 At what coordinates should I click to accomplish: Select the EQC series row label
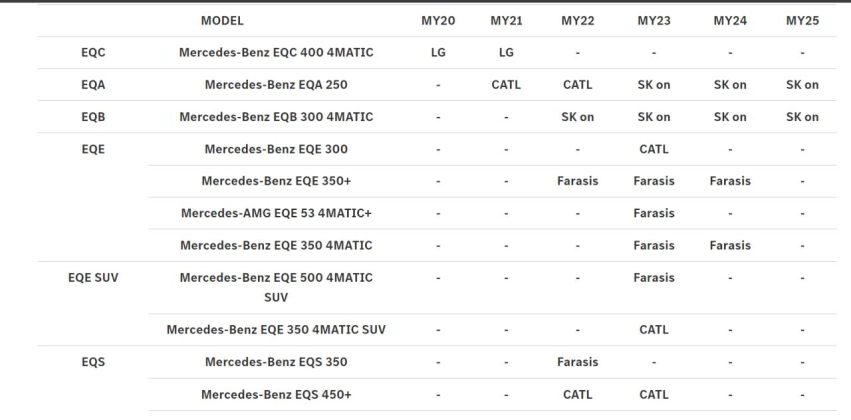pos(93,53)
